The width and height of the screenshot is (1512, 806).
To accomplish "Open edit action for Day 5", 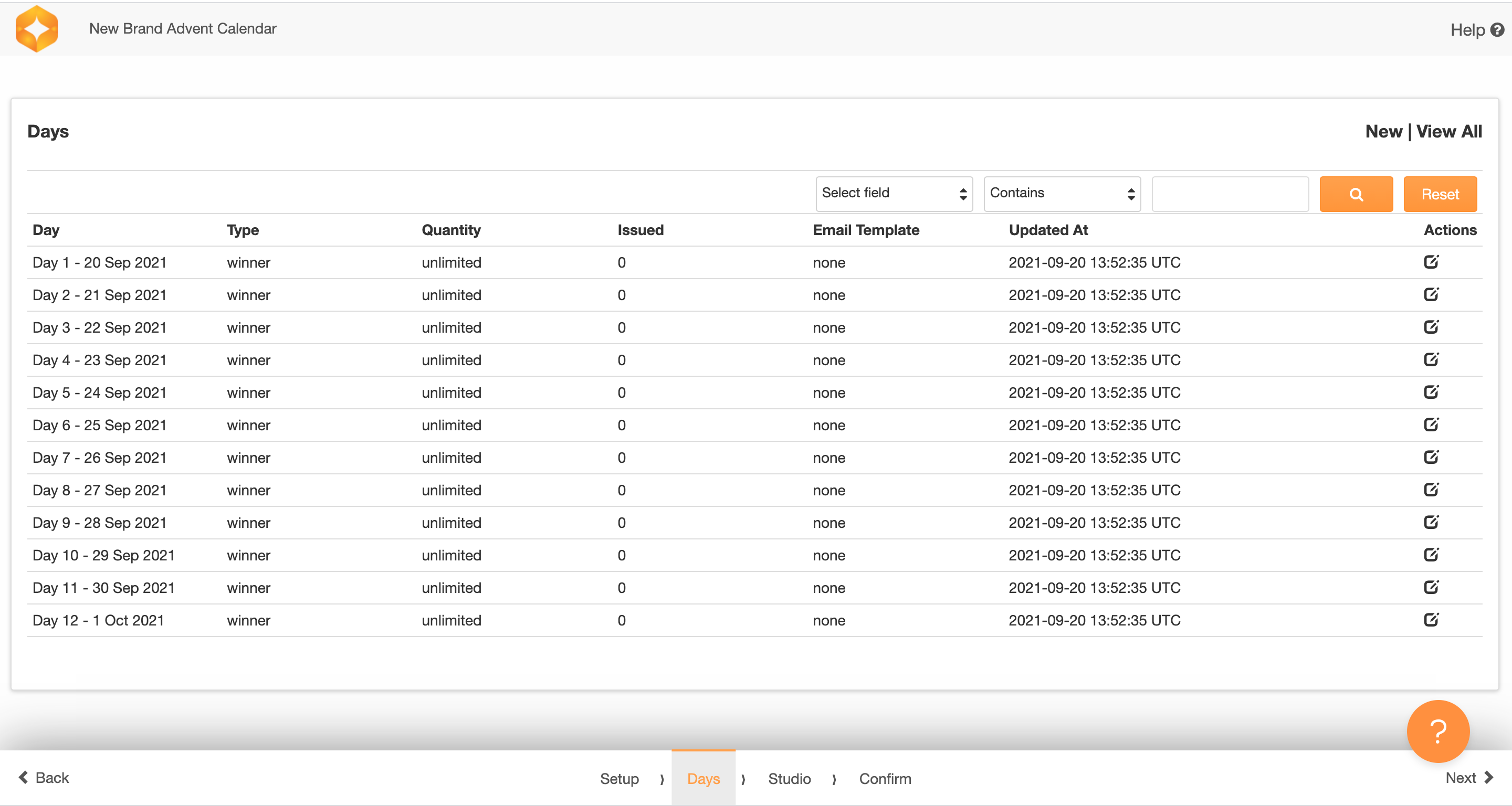I will point(1431,392).
